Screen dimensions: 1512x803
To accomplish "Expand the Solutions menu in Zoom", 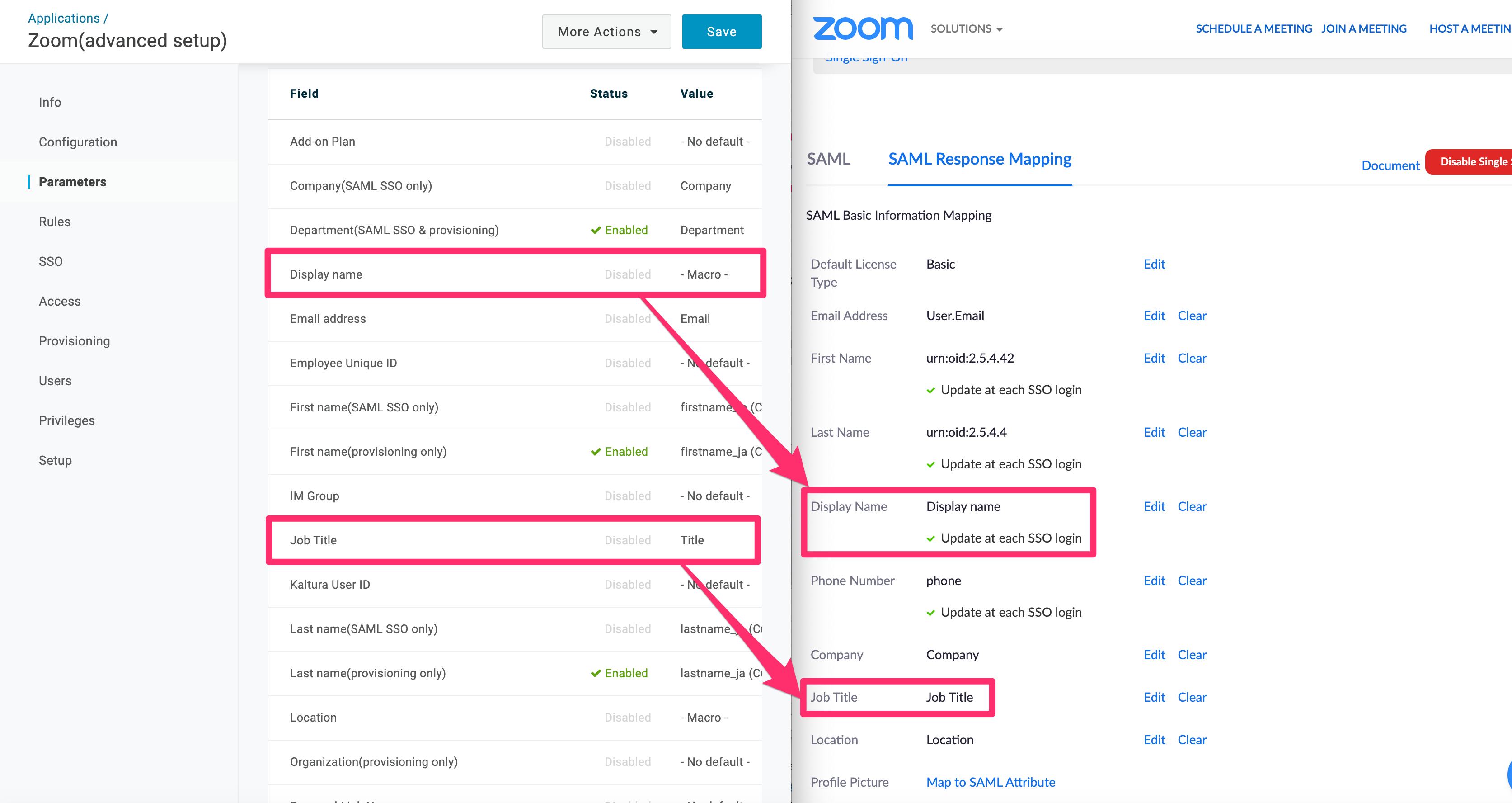I will point(966,29).
